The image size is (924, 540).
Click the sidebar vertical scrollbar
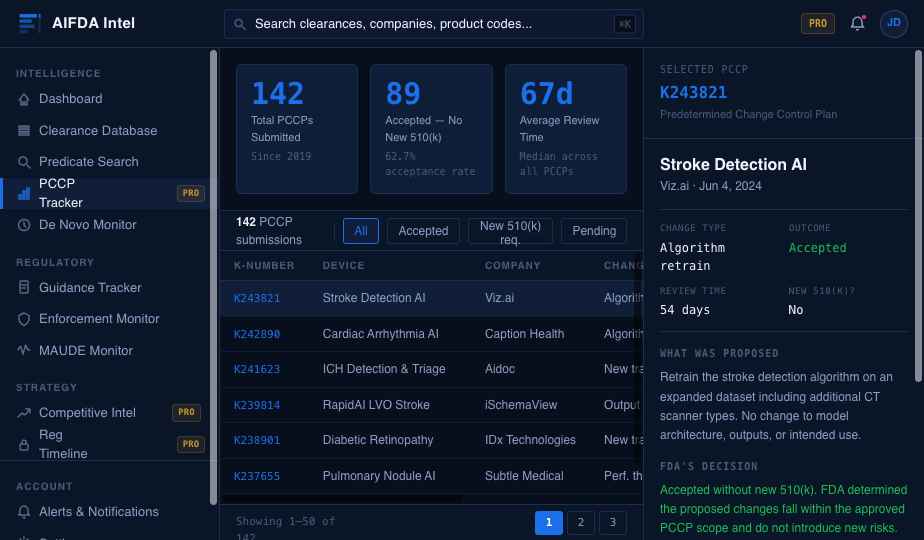click(213, 277)
